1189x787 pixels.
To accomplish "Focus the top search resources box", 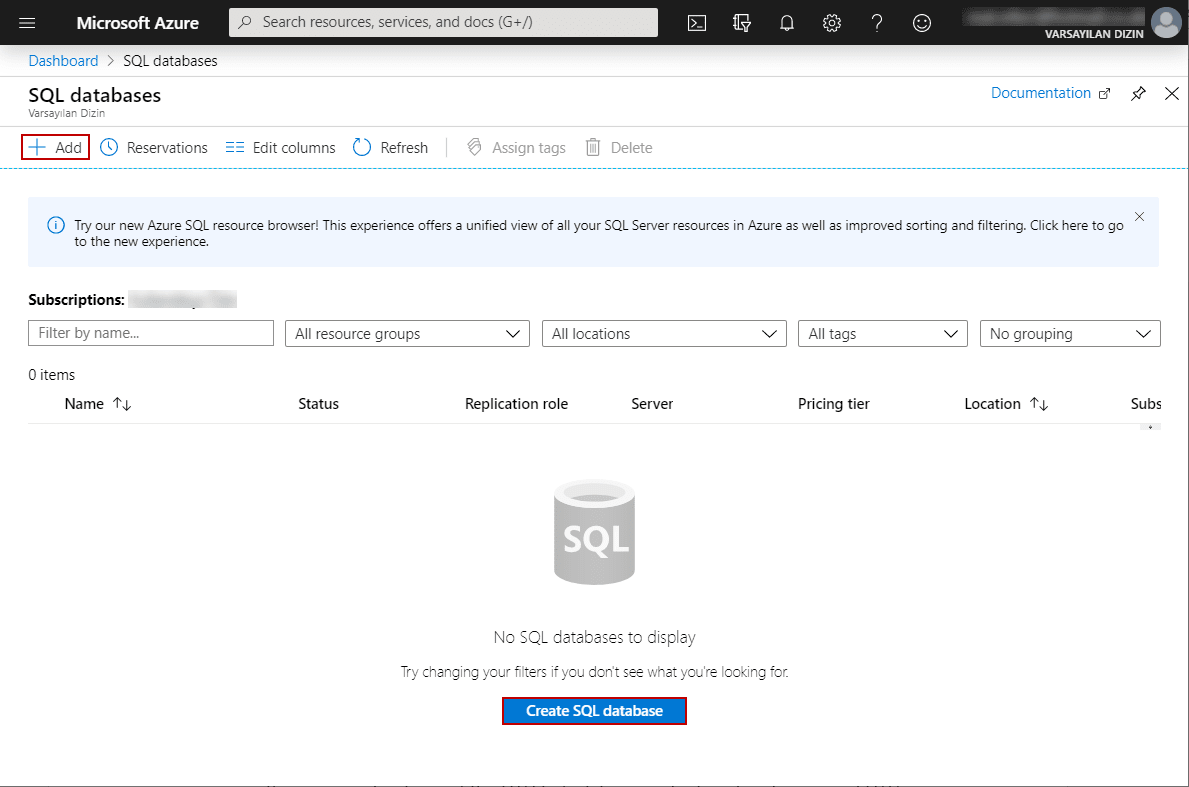I will (444, 23).
